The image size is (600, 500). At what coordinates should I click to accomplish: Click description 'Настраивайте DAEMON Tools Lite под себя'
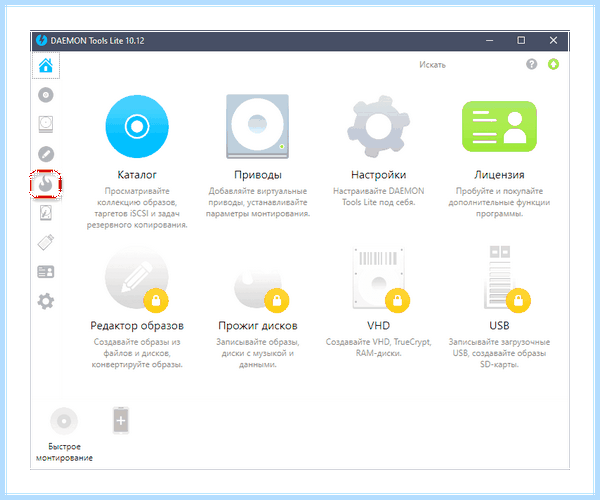coord(378,197)
